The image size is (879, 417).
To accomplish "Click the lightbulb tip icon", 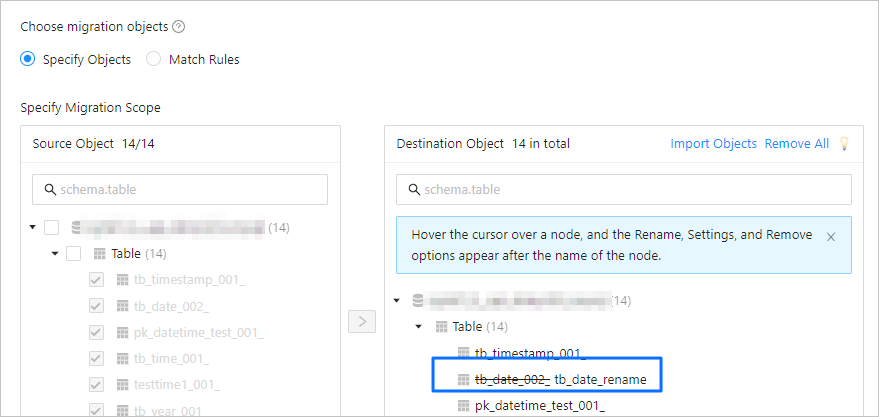I will pos(843,144).
